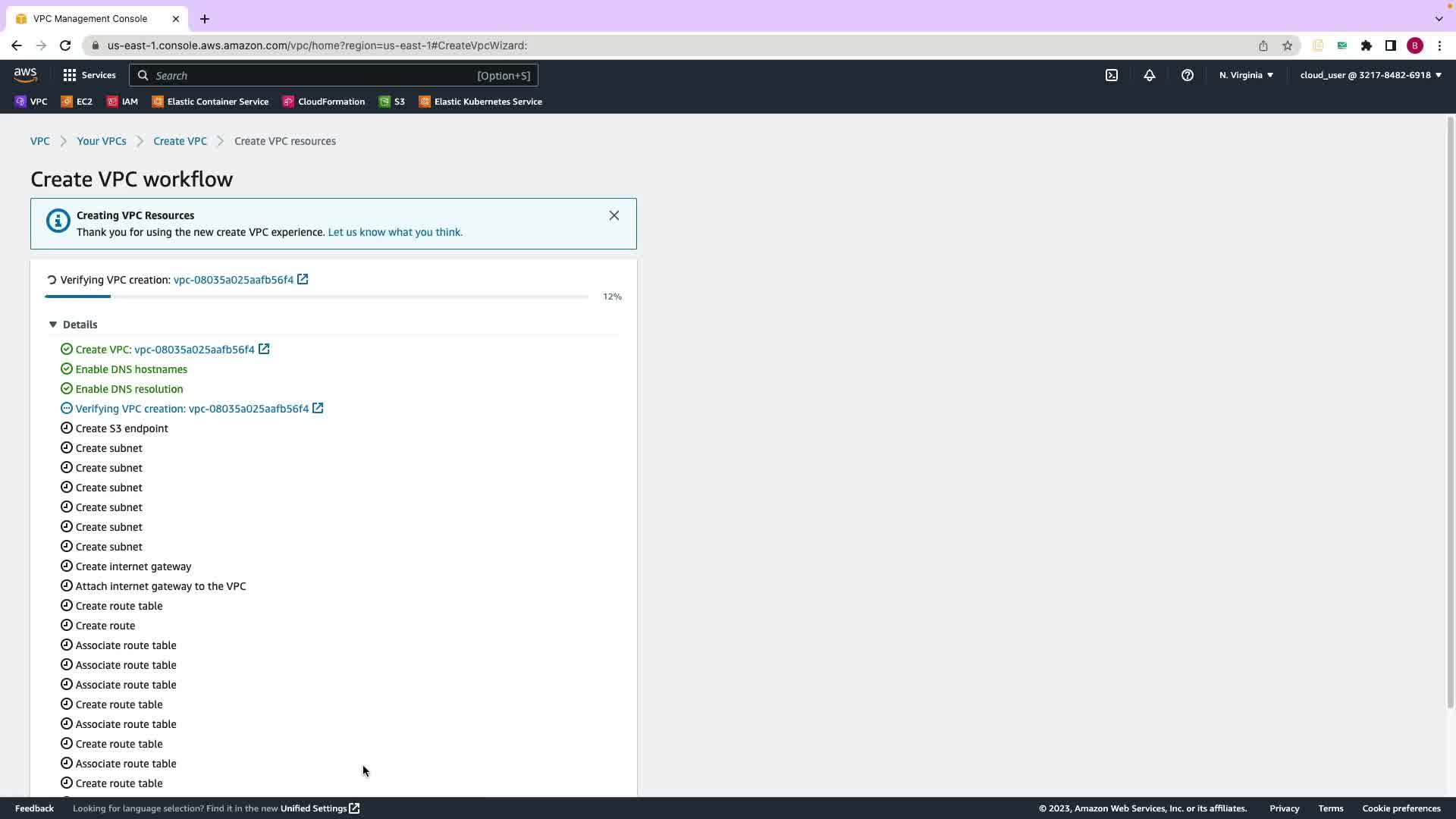Bookmark this page with the star icon

click(x=1288, y=45)
